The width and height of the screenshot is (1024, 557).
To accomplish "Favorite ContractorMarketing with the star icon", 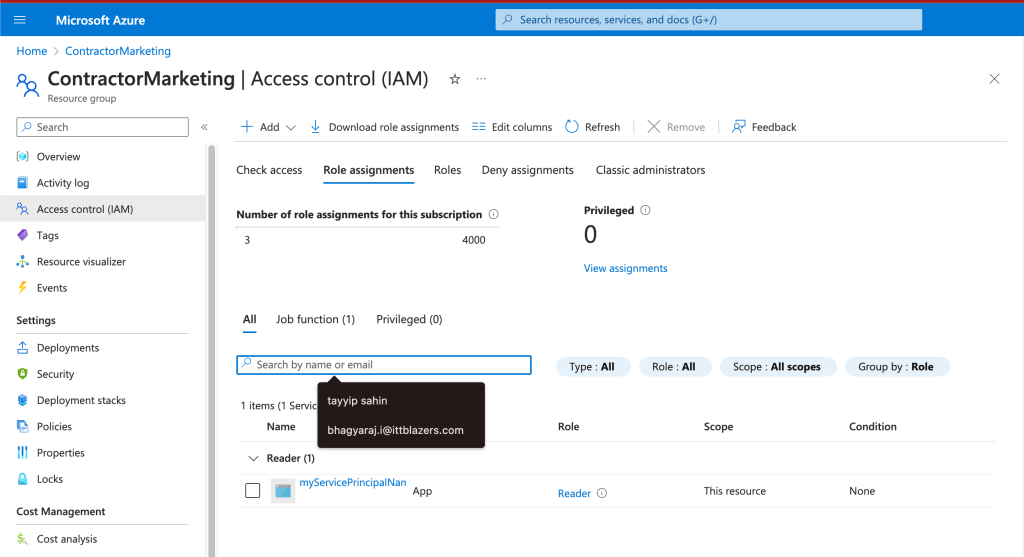I will coord(455,79).
